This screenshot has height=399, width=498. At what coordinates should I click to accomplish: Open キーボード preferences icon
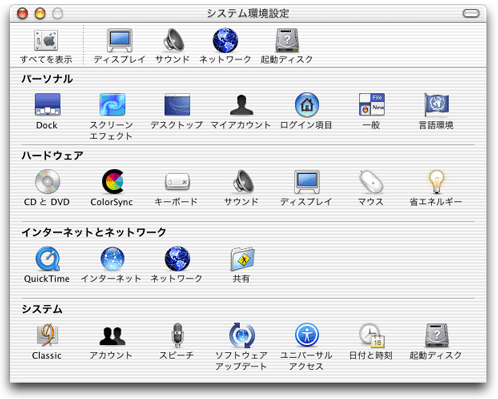[177, 182]
